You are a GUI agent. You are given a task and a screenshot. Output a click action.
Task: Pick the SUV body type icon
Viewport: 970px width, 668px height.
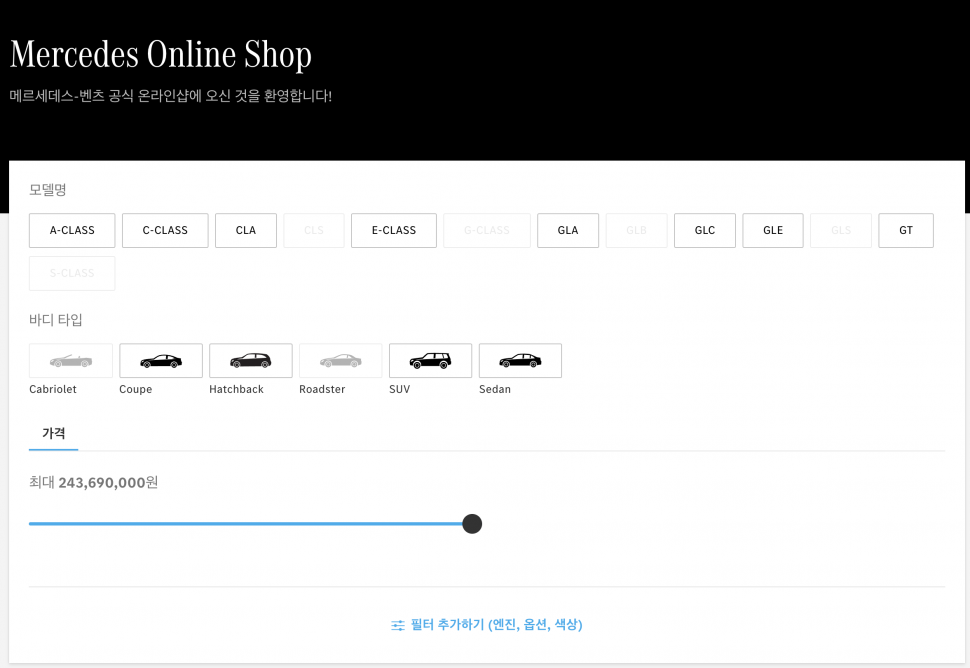click(430, 361)
